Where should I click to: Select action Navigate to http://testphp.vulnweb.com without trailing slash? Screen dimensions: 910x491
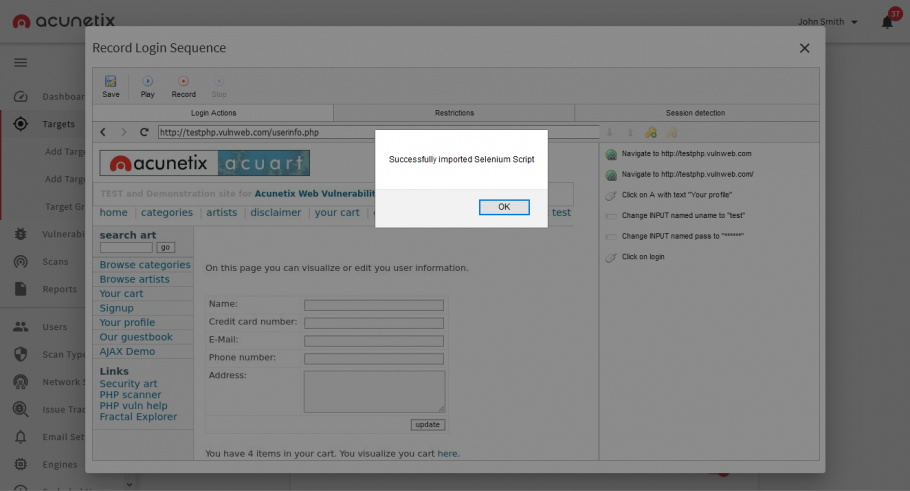coord(686,154)
